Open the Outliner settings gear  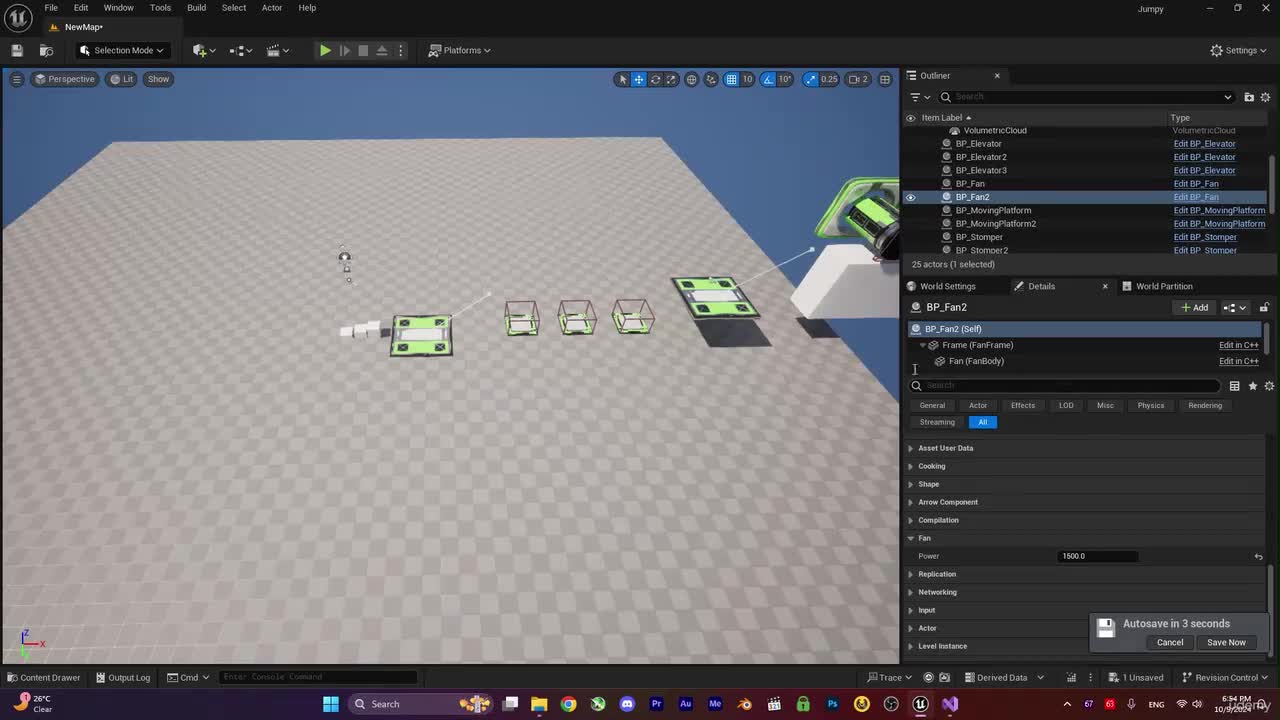click(x=1265, y=97)
